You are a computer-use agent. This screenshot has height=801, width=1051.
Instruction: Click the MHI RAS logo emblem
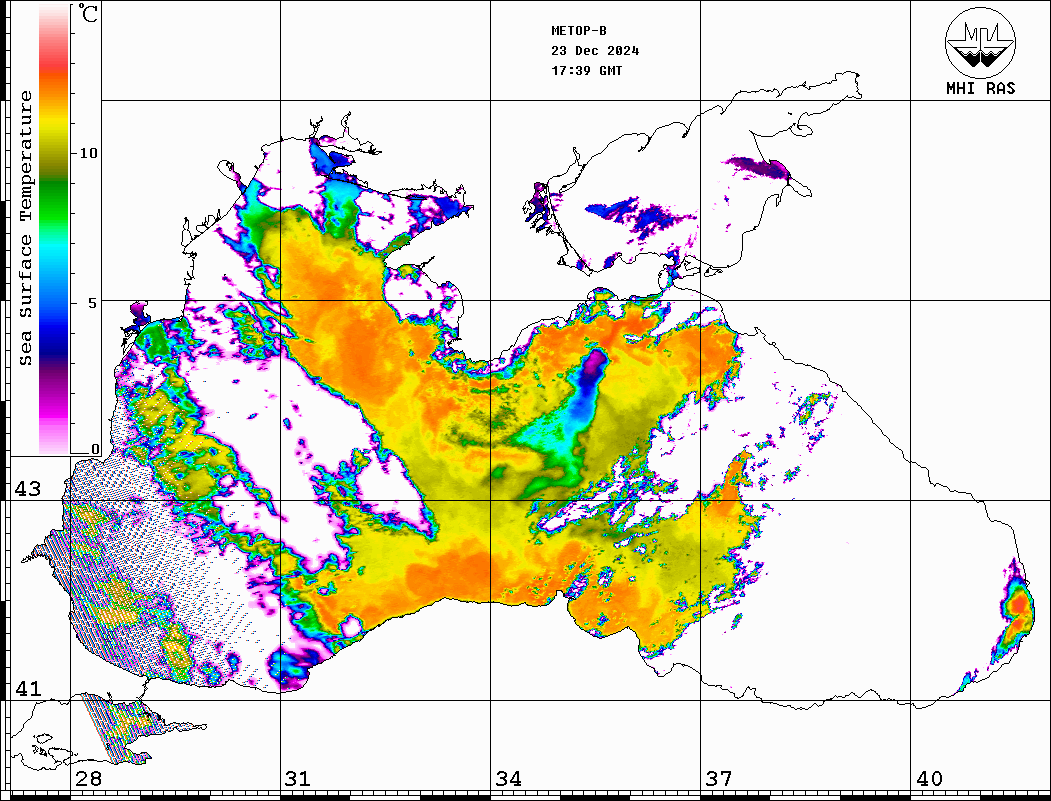(980, 42)
